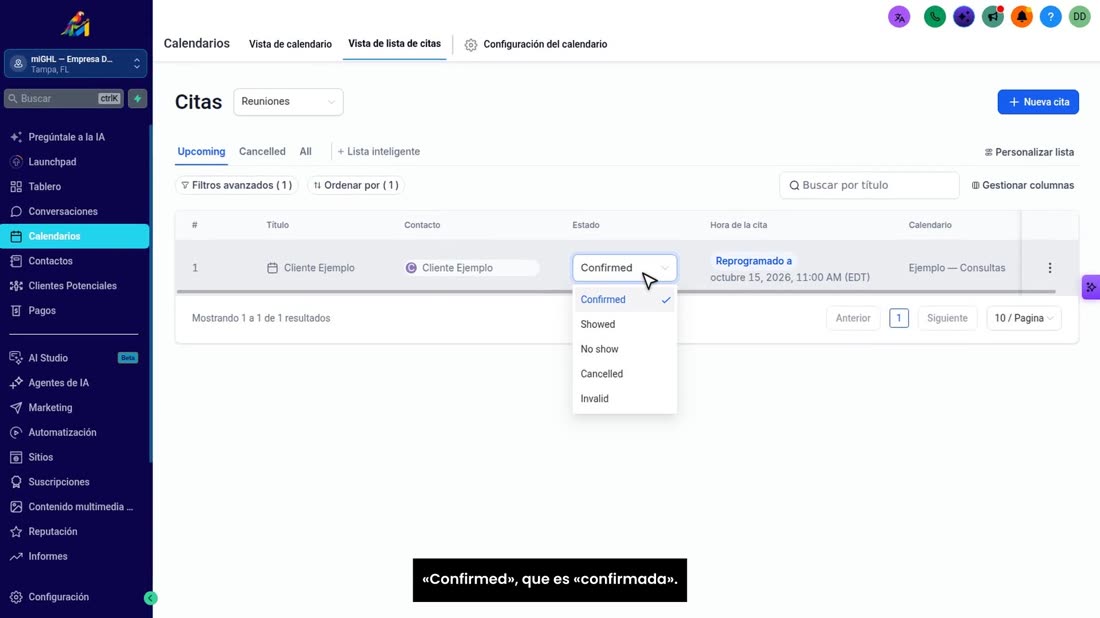Select Cancelled status option in dropdown

pyautogui.click(x=624, y=374)
